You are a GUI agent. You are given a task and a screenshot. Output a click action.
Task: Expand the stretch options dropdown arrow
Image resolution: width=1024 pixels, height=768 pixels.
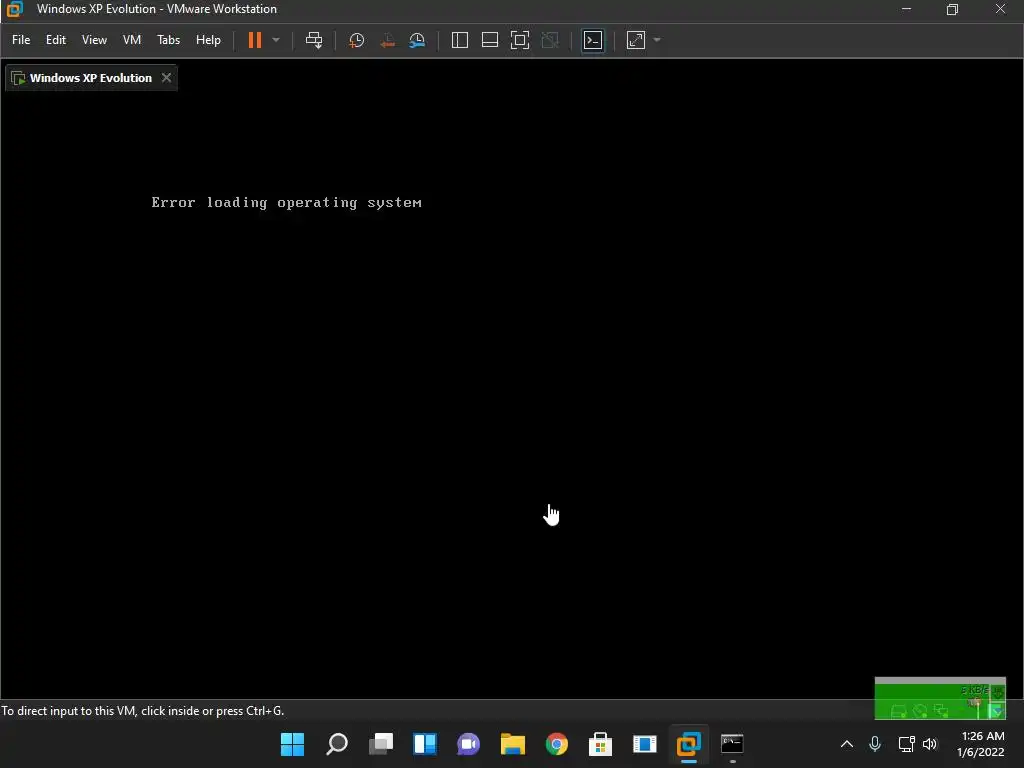pos(657,40)
